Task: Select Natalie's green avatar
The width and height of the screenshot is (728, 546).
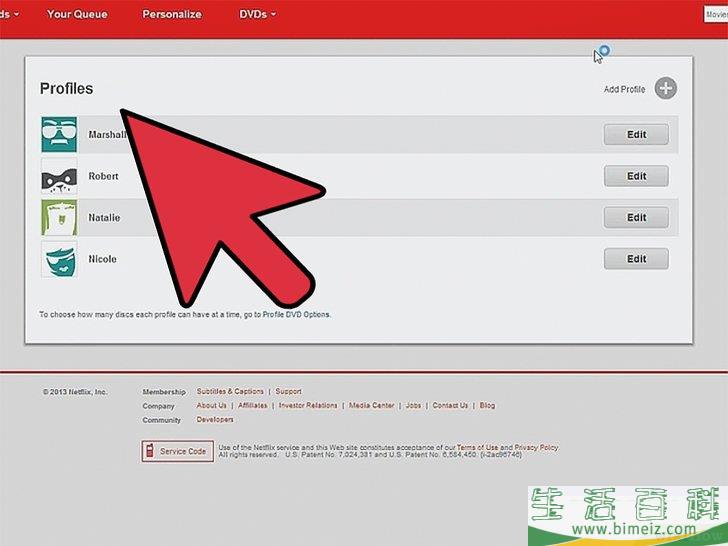Action: pyautogui.click(x=59, y=217)
